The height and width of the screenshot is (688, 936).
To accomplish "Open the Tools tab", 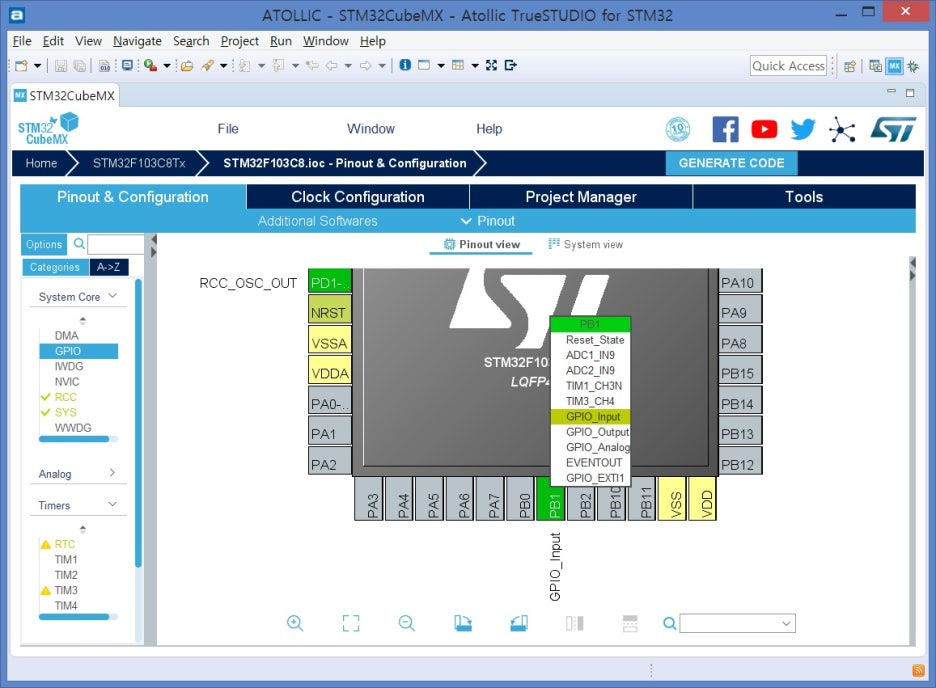I will [x=803, y=197].
